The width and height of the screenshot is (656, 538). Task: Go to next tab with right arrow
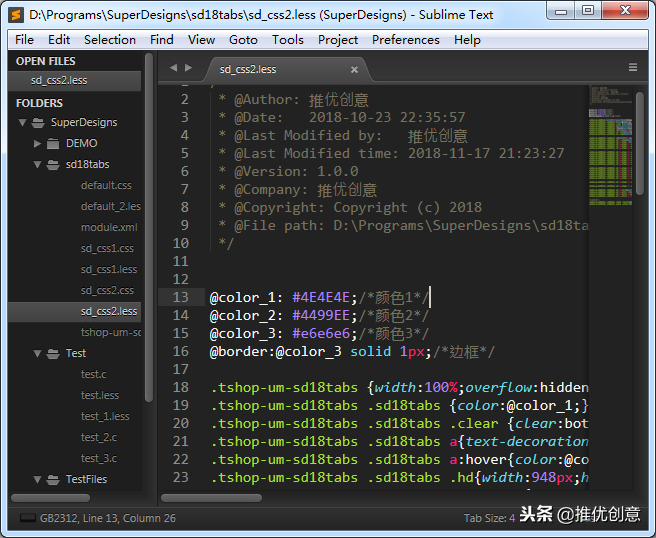[x=188, y=67]
